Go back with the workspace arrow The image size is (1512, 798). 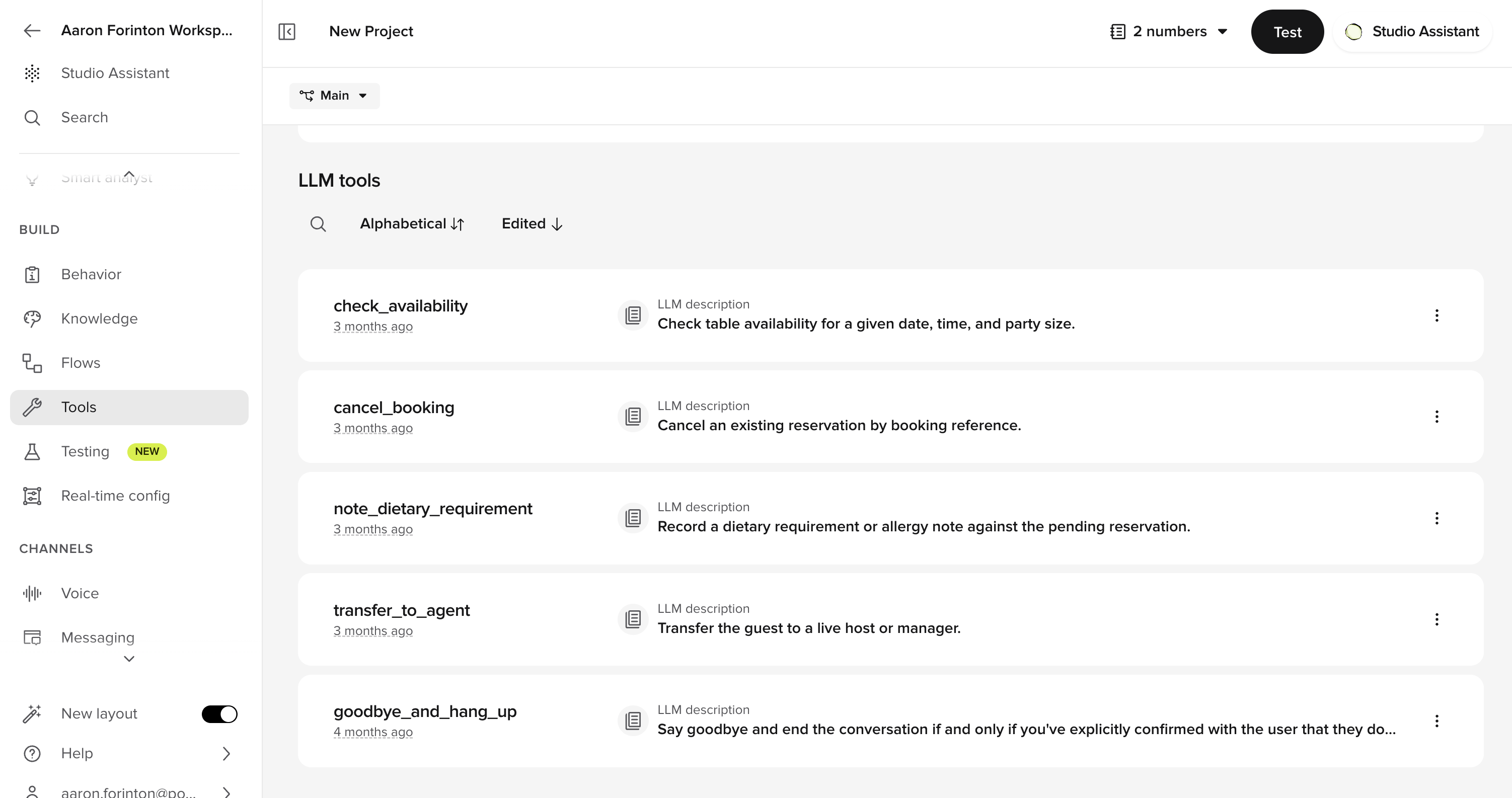(x=32, y=31)
